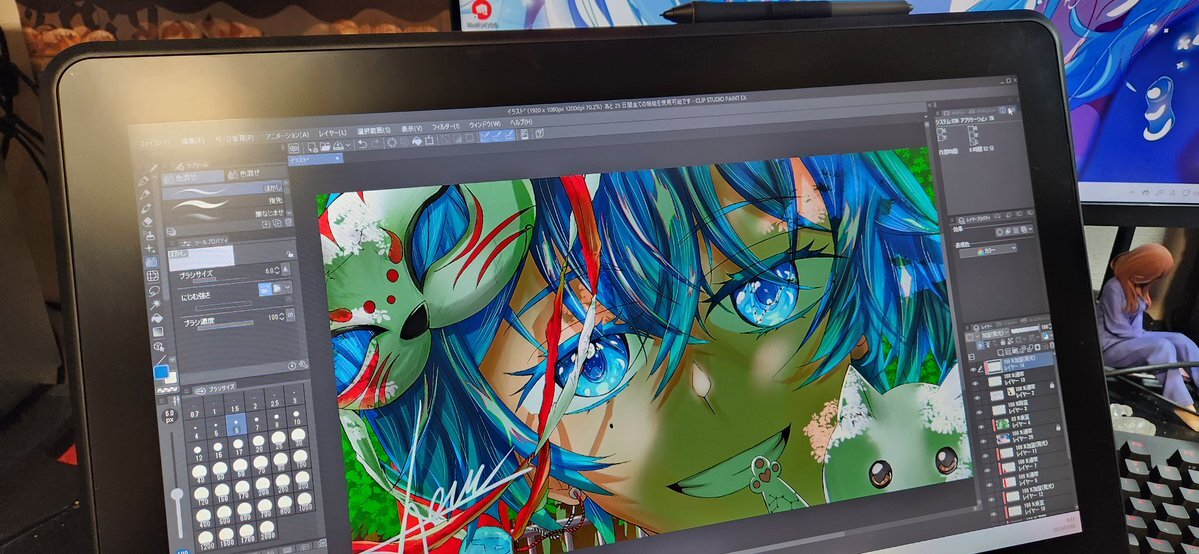
Task: Click the duplicate sub tool icon
Action: 277,223
